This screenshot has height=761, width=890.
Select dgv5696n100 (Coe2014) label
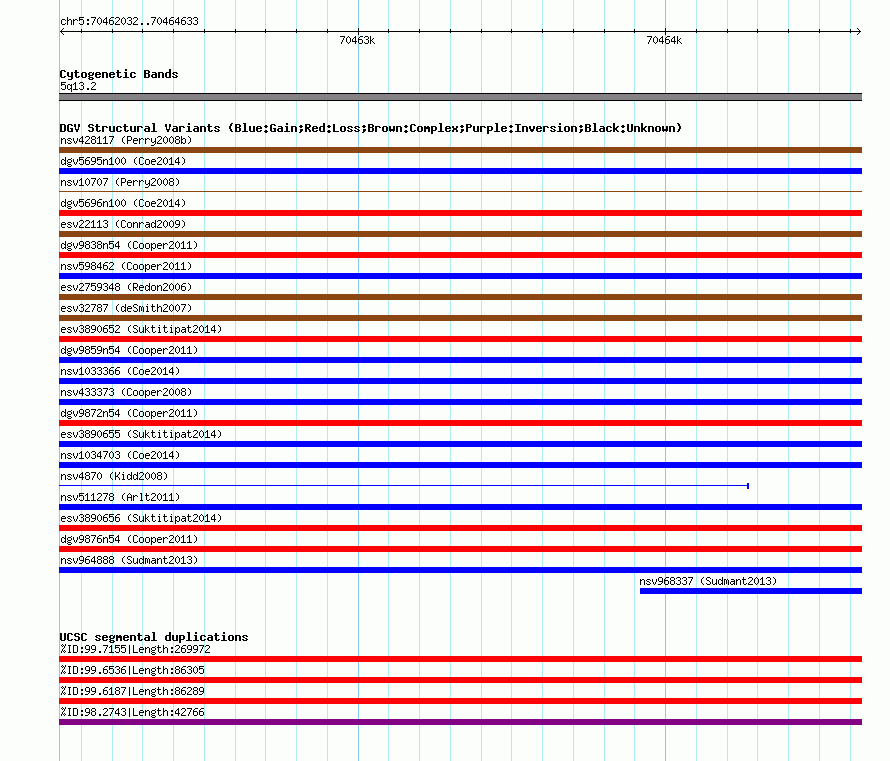coord(123,203)
